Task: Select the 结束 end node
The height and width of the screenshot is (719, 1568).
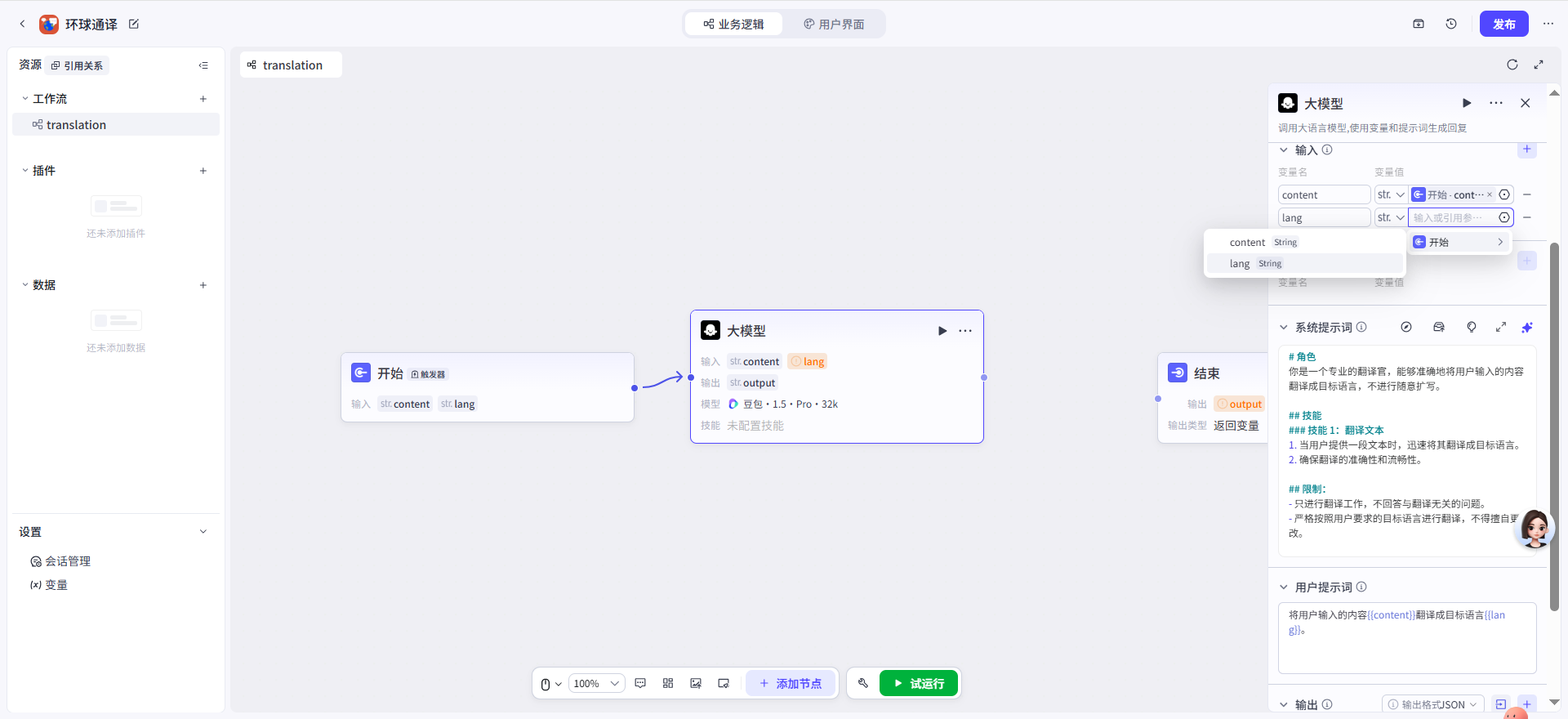Action: 1213,398
